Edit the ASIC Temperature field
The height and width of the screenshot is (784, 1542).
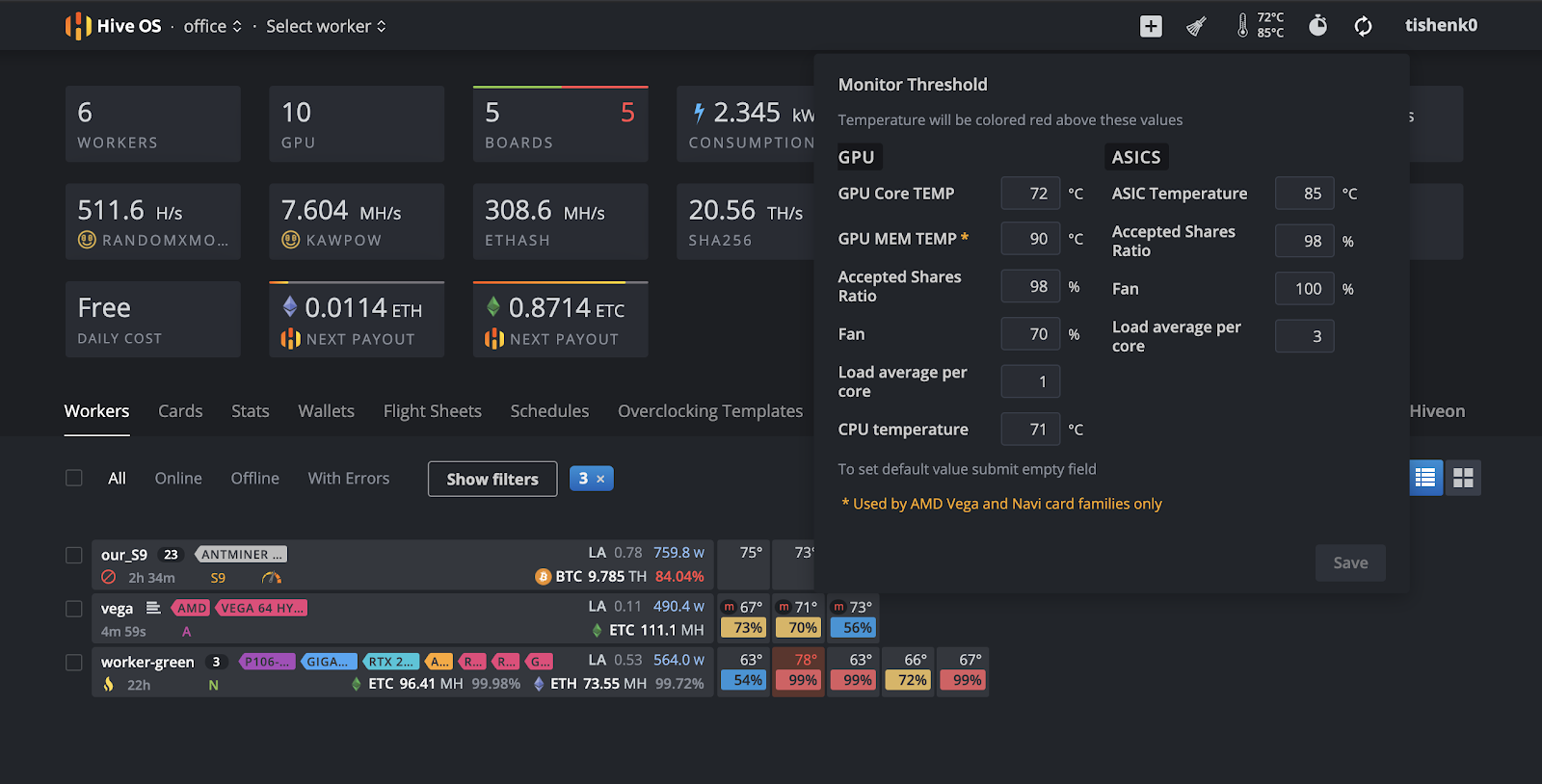tap(1305, 194)
